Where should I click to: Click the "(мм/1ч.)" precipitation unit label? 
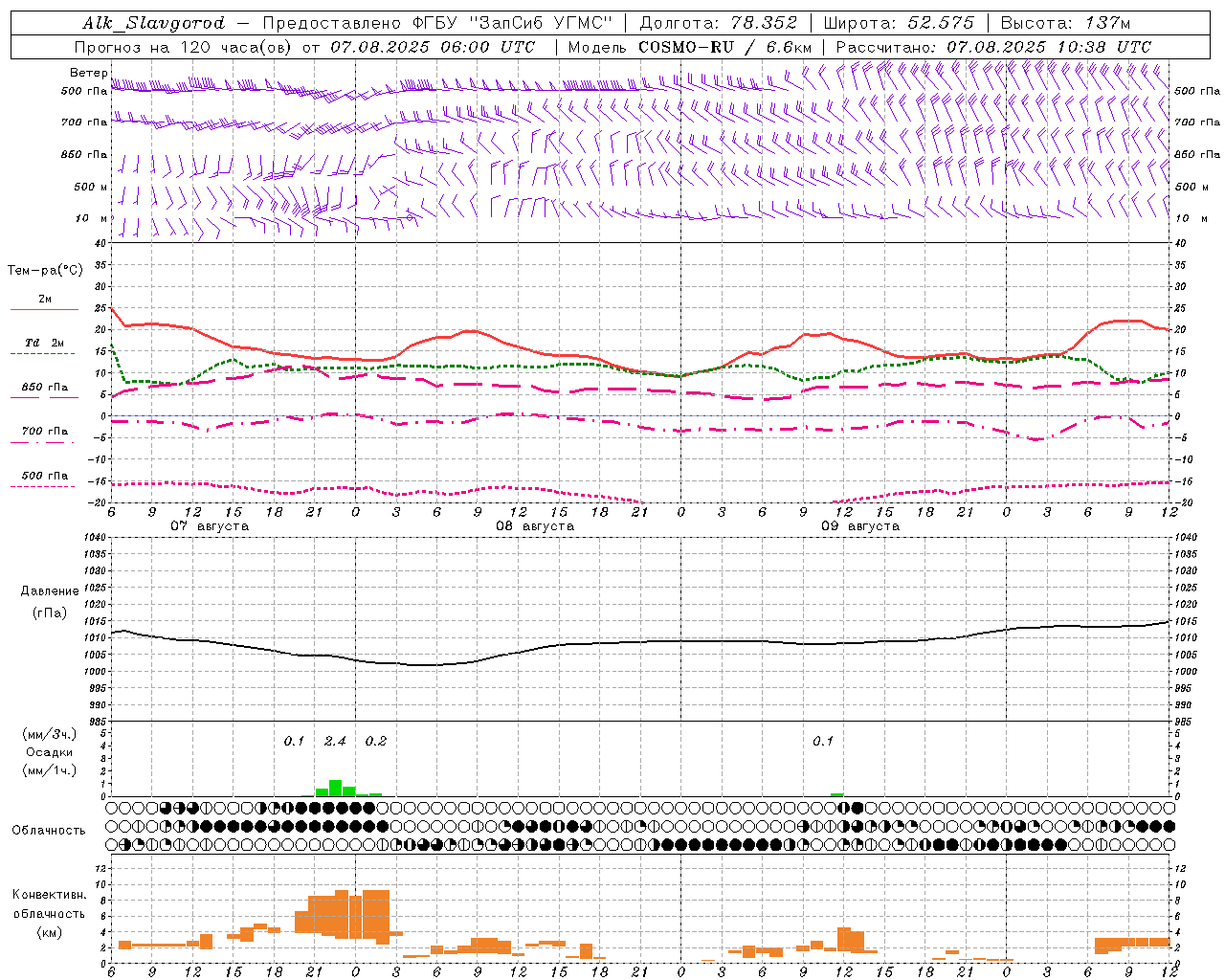point(50,770)
